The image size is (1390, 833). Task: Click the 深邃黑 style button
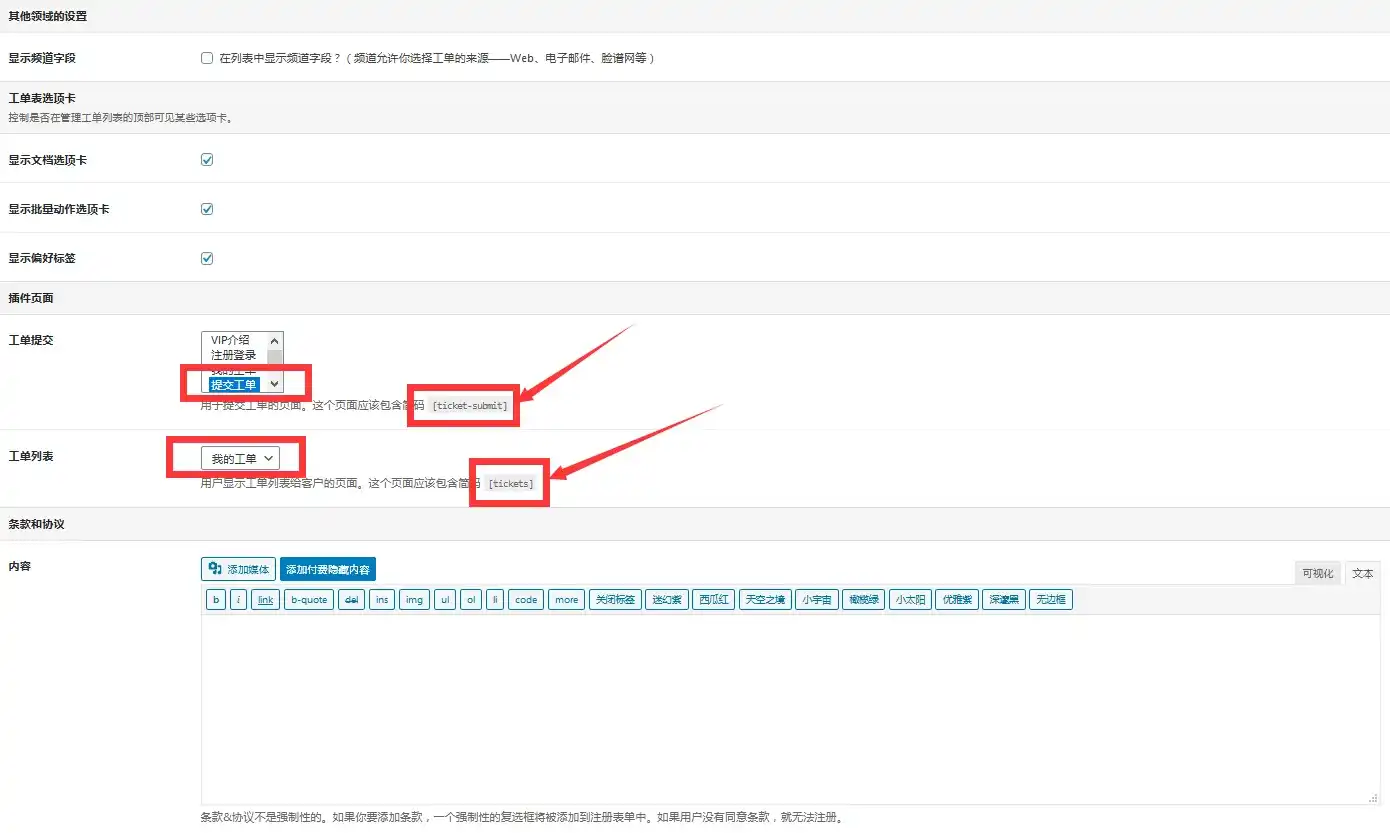coord(1004,600)
